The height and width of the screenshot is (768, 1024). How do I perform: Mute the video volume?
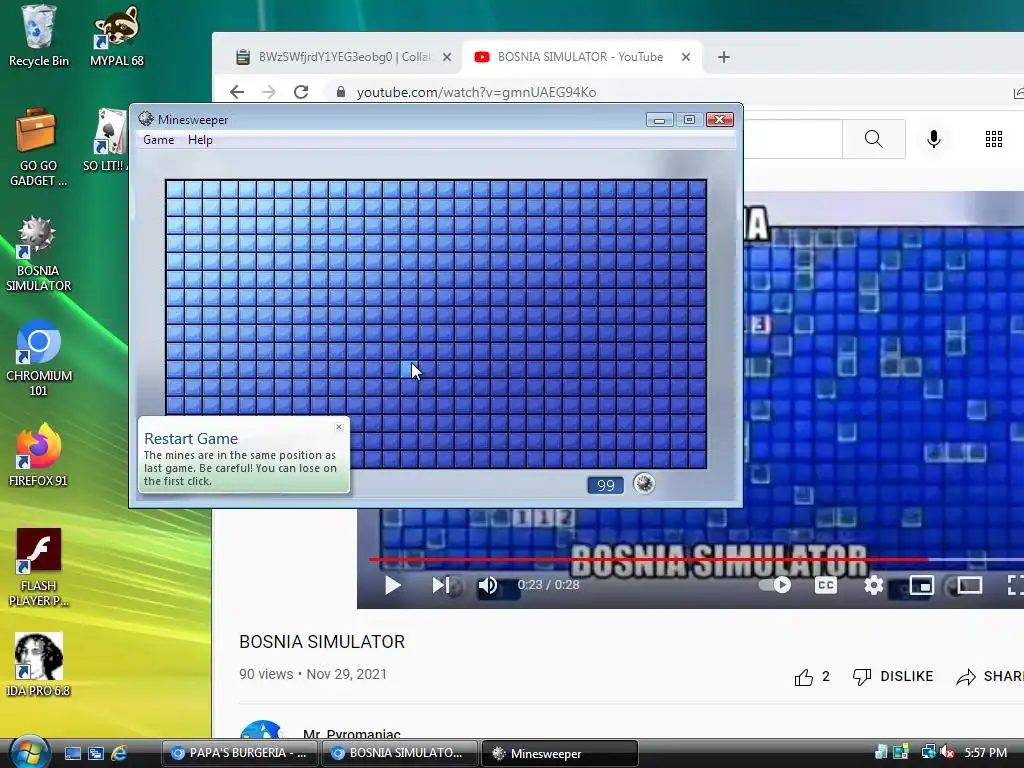(487, 585)
